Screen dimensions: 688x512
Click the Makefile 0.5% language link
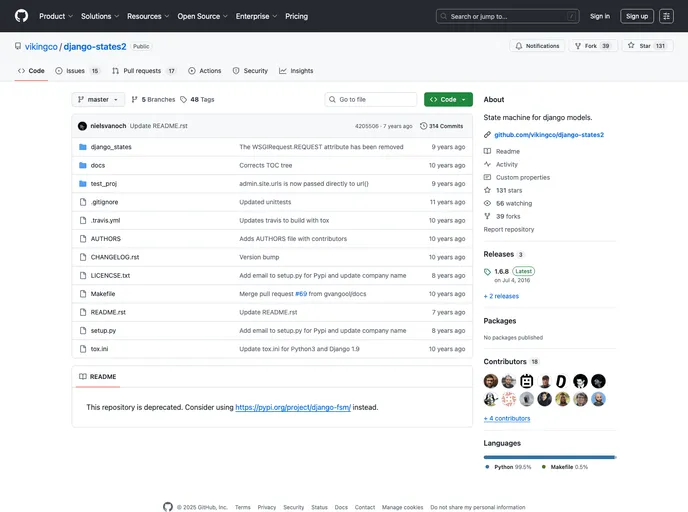565,467
